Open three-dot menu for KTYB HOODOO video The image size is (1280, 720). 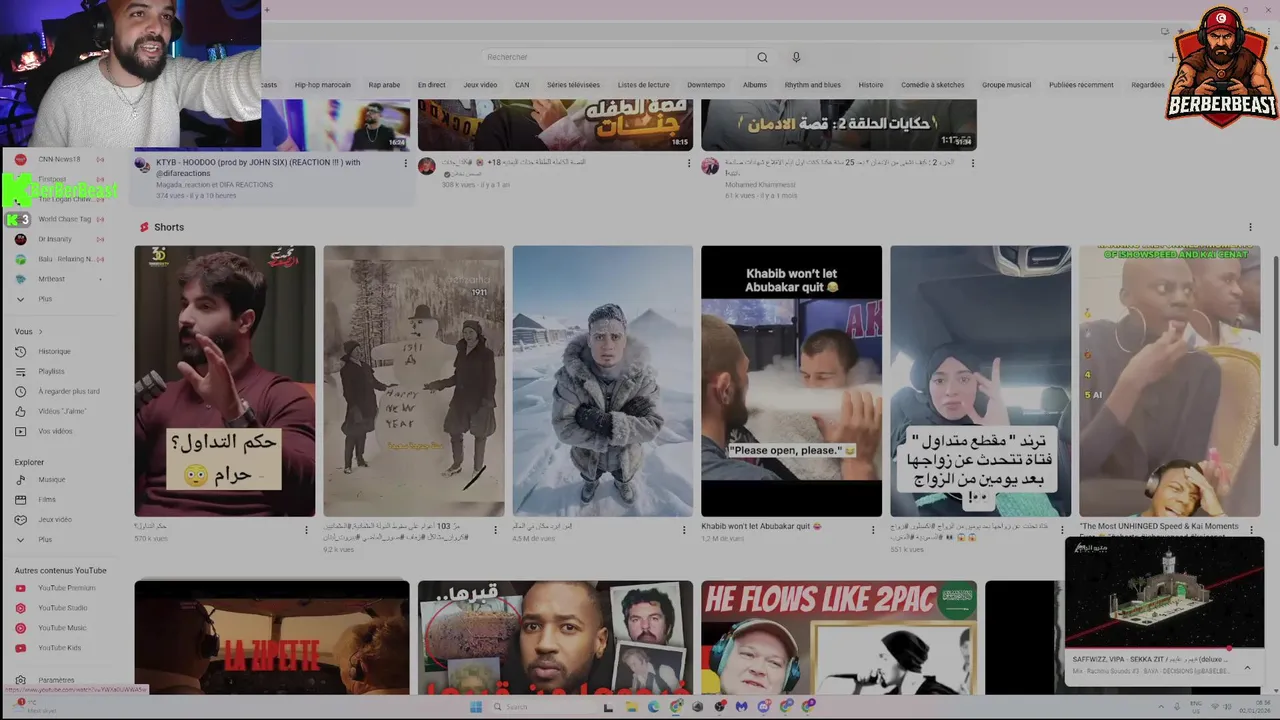click(405, 163)
